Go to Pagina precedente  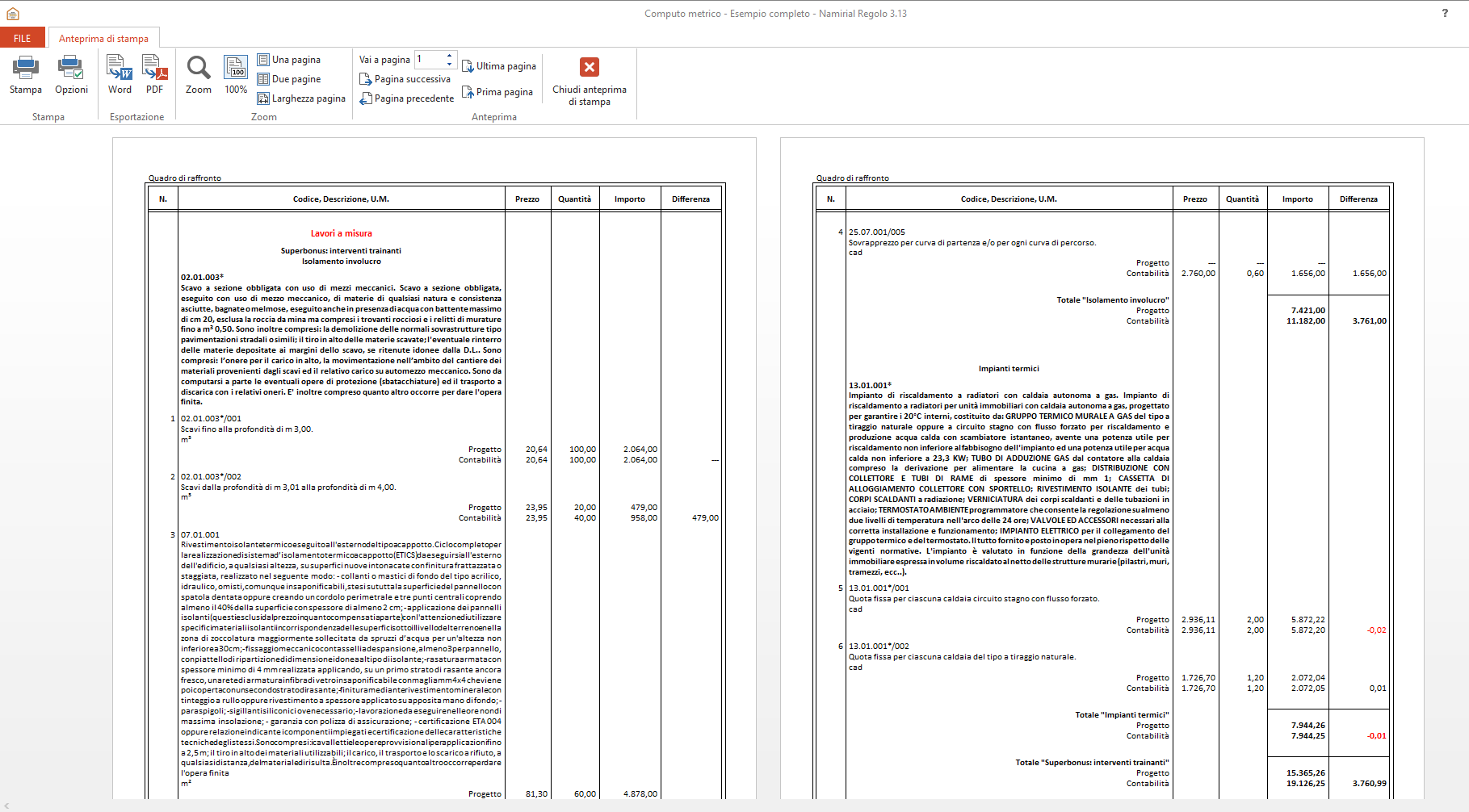(x=406, y=98)
